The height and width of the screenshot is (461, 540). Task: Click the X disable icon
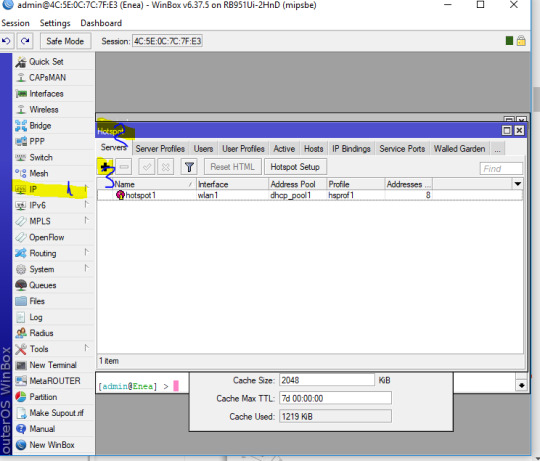[x=166, y=167]
